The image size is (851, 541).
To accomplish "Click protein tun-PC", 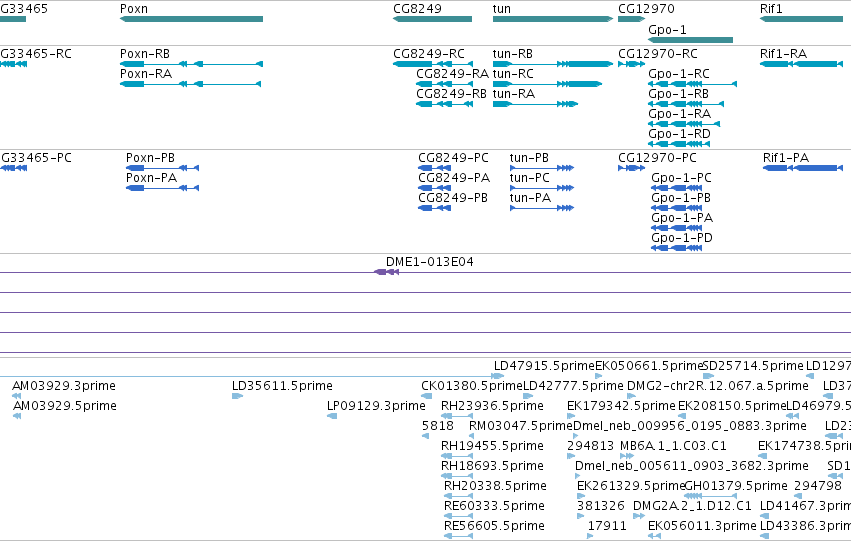I will point(542,188).
